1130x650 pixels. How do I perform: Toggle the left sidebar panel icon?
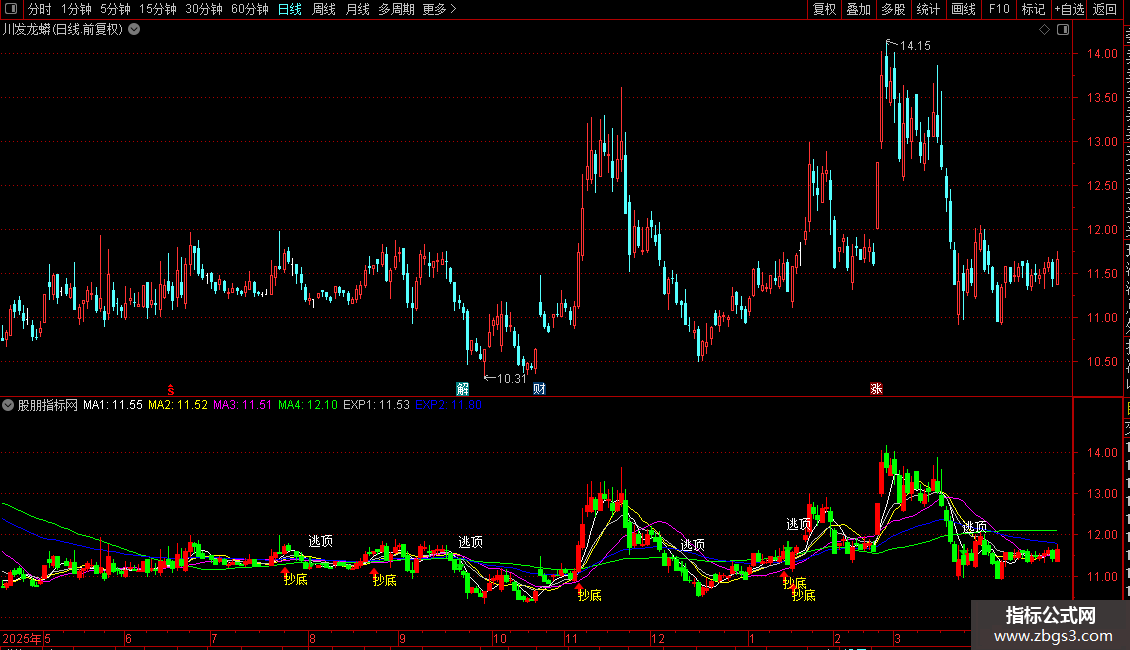pos(12,9)
